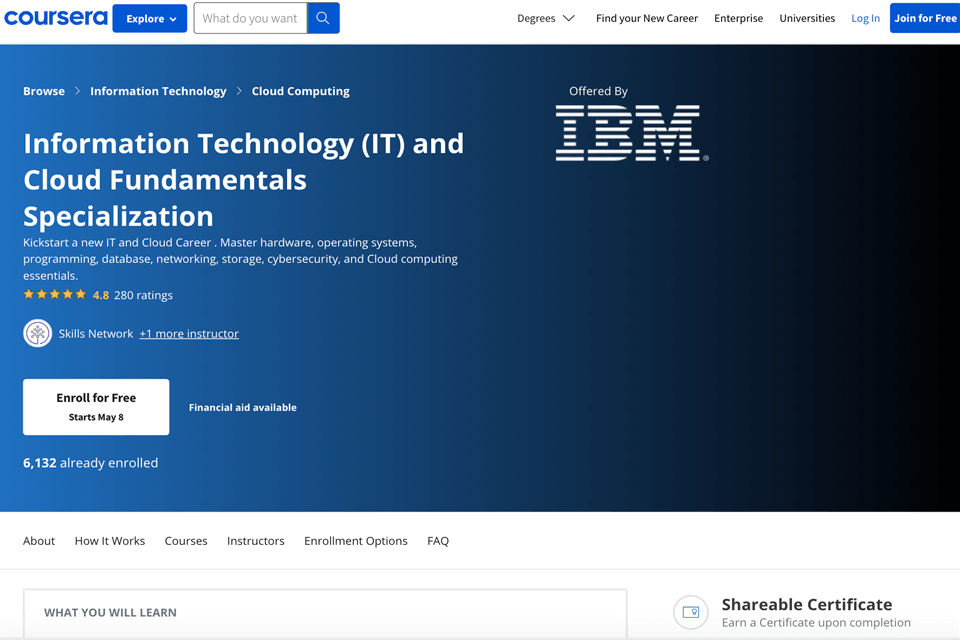The height and width of the screenshot is (640, 960).
Task: Switch to the FAQ tab
Action: coord(438,541)
